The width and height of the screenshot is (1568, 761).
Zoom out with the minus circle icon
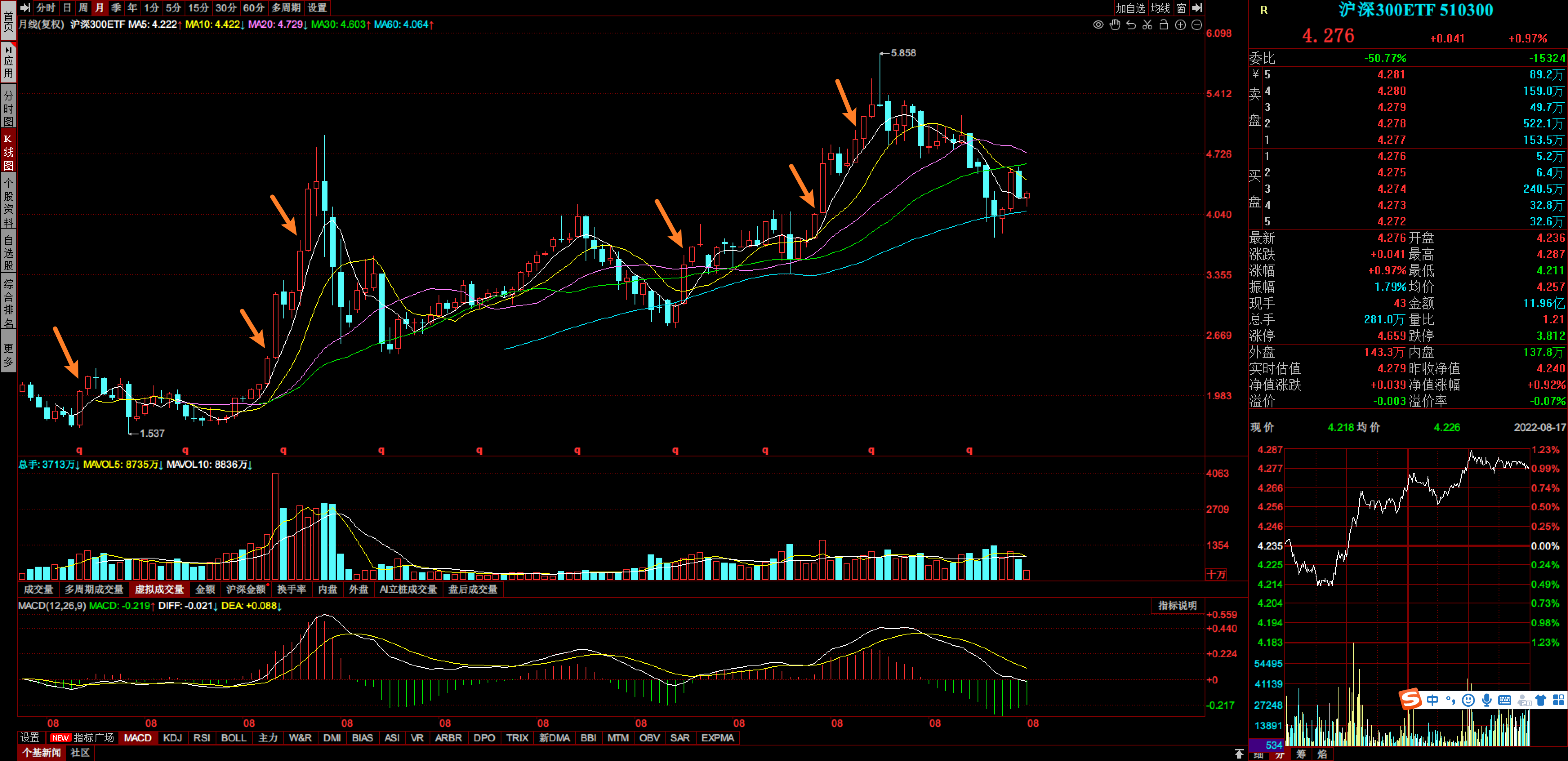pyautogui.click(x=1197, y=25)
